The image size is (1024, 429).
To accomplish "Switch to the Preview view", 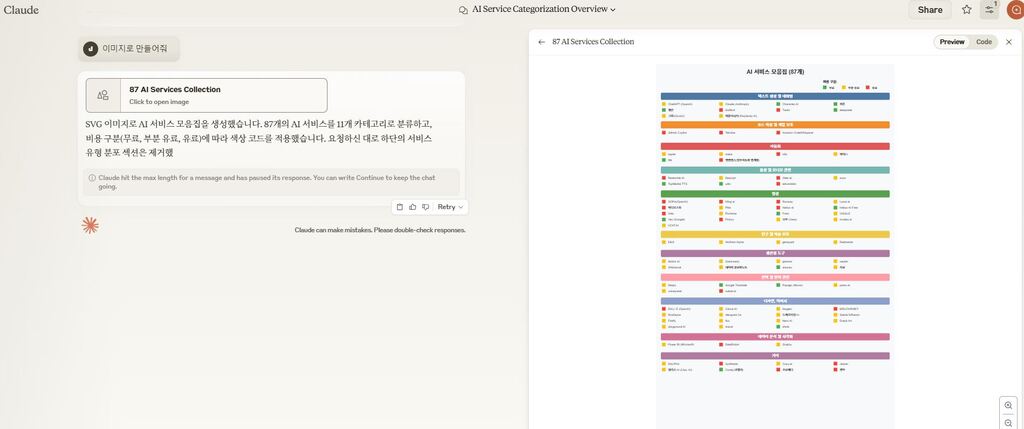I will coord(952,42).
